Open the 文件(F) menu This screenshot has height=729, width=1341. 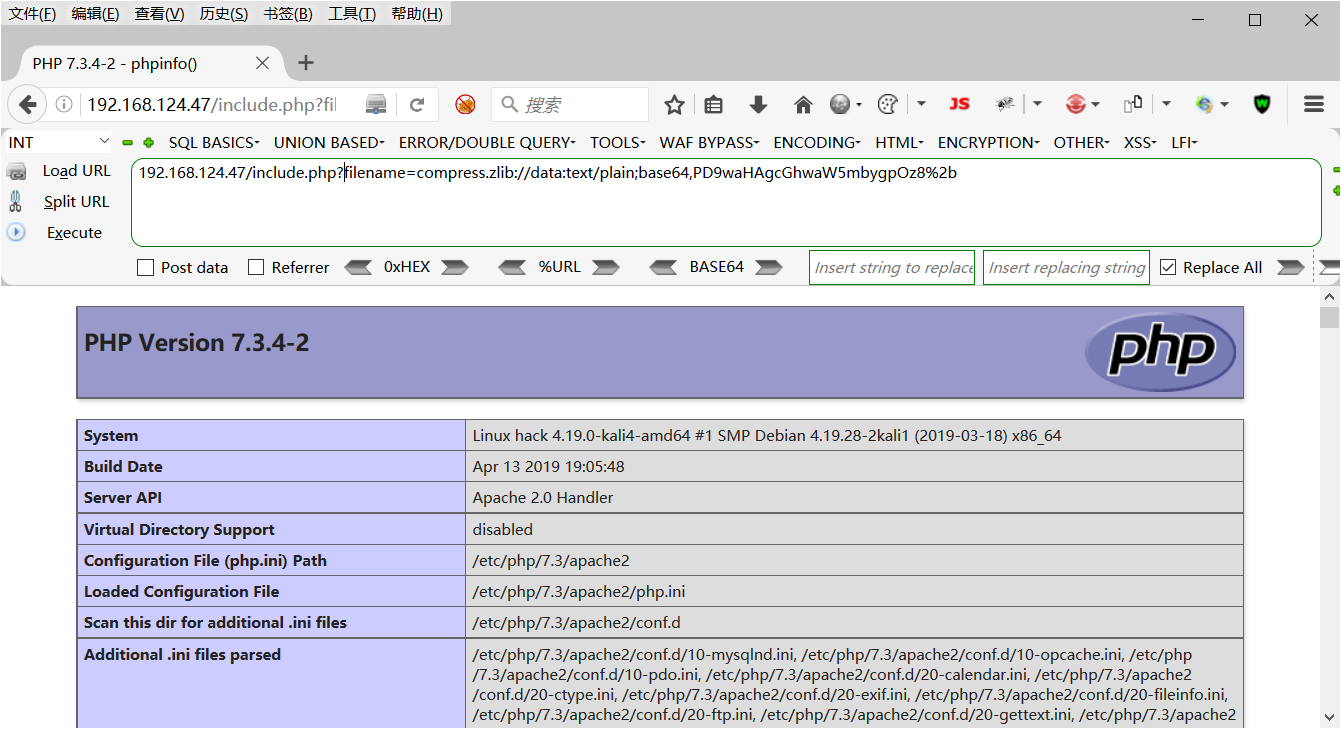[x=32, y=14]
